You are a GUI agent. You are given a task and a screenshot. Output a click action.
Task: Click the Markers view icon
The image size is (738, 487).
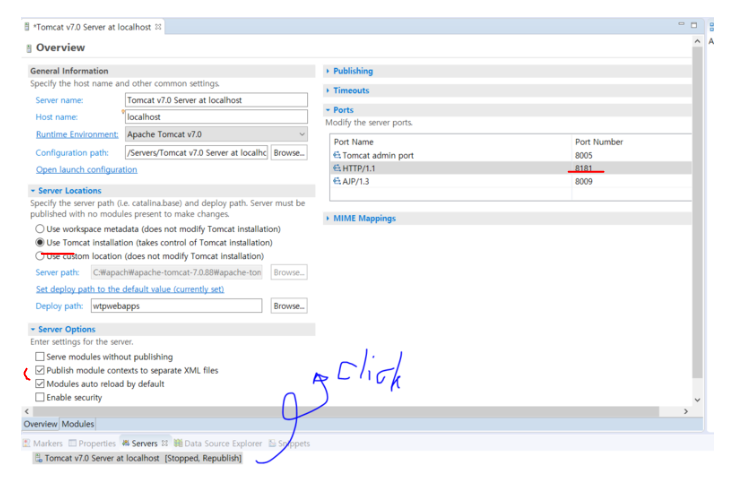[27, 443]
